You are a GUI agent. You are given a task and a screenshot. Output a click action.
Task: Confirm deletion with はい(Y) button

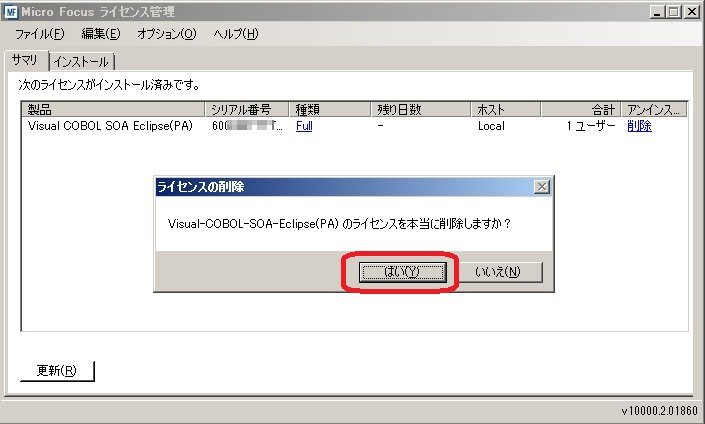pyautogui.click(x=402, y=272)
